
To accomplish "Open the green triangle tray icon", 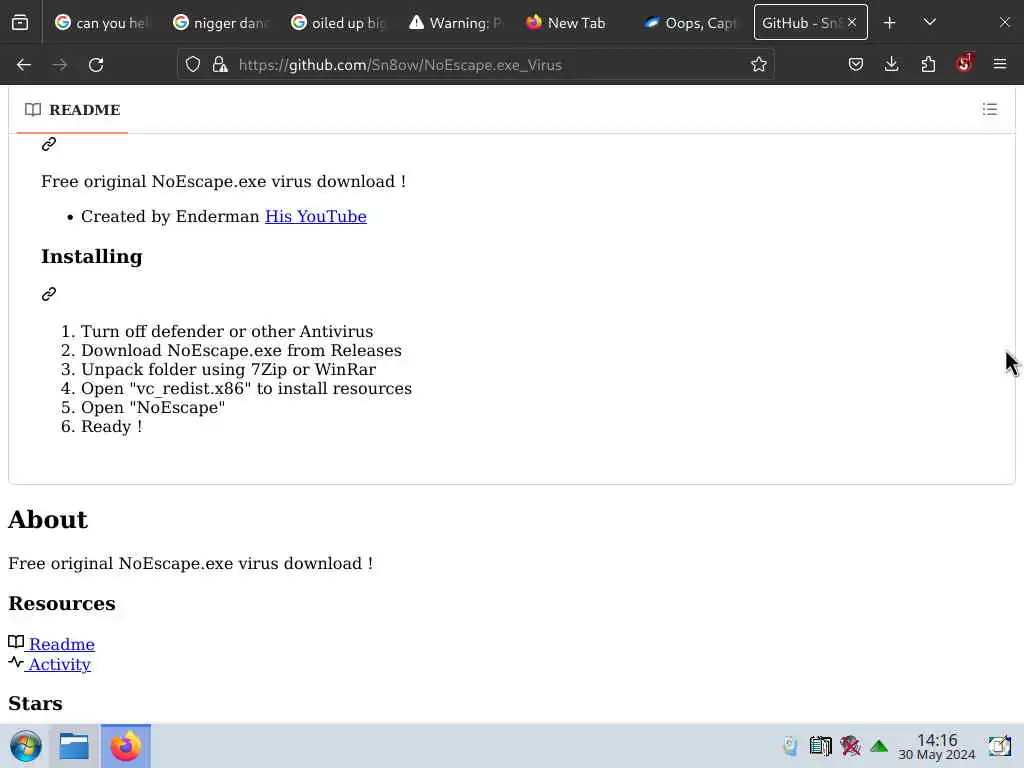I will 879,746.
